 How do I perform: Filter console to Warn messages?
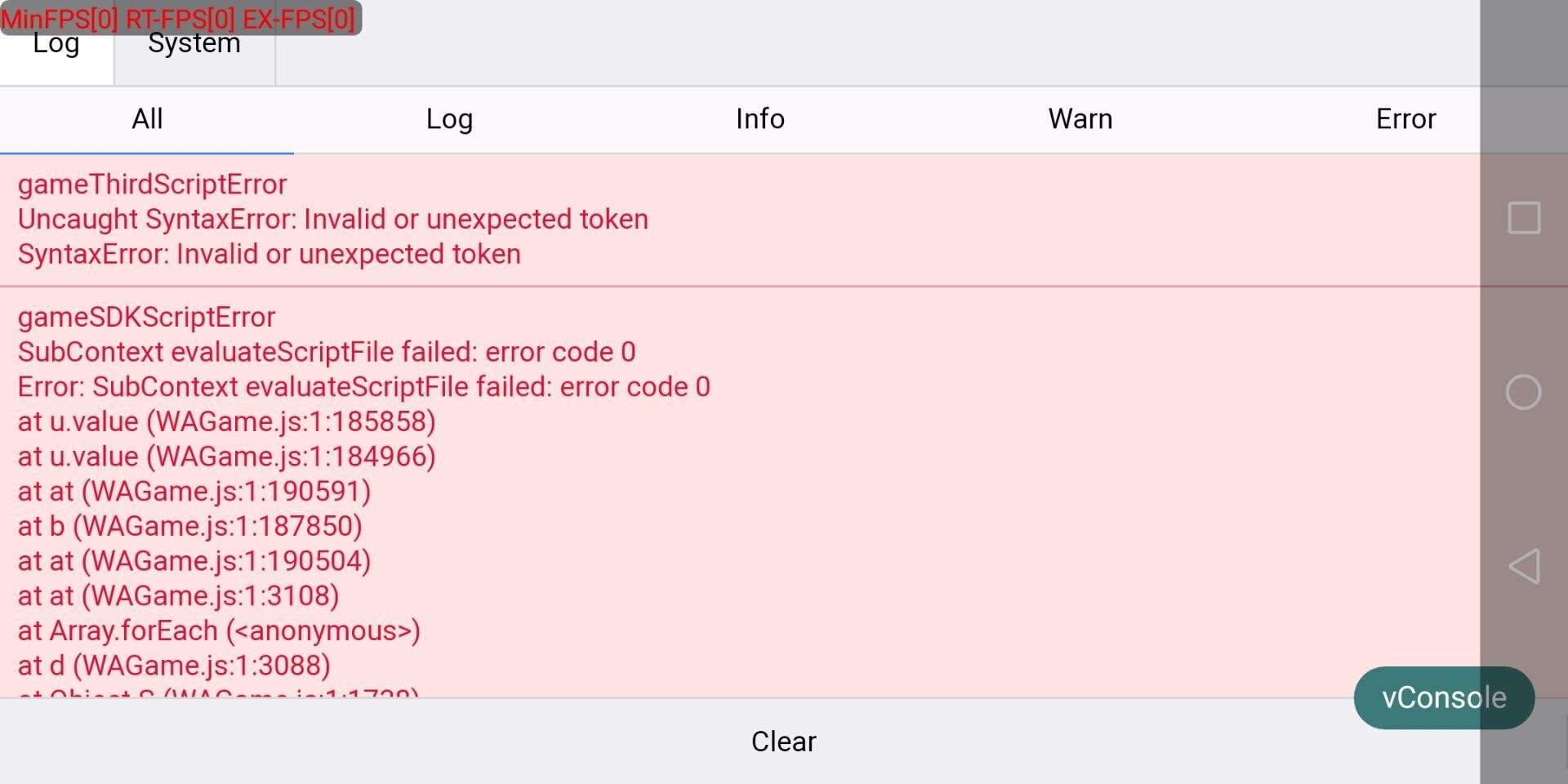click(x=1080, y=119)
